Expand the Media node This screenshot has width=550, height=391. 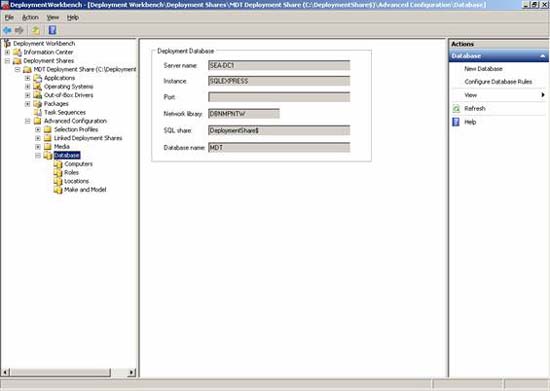[x=38, y=147]
